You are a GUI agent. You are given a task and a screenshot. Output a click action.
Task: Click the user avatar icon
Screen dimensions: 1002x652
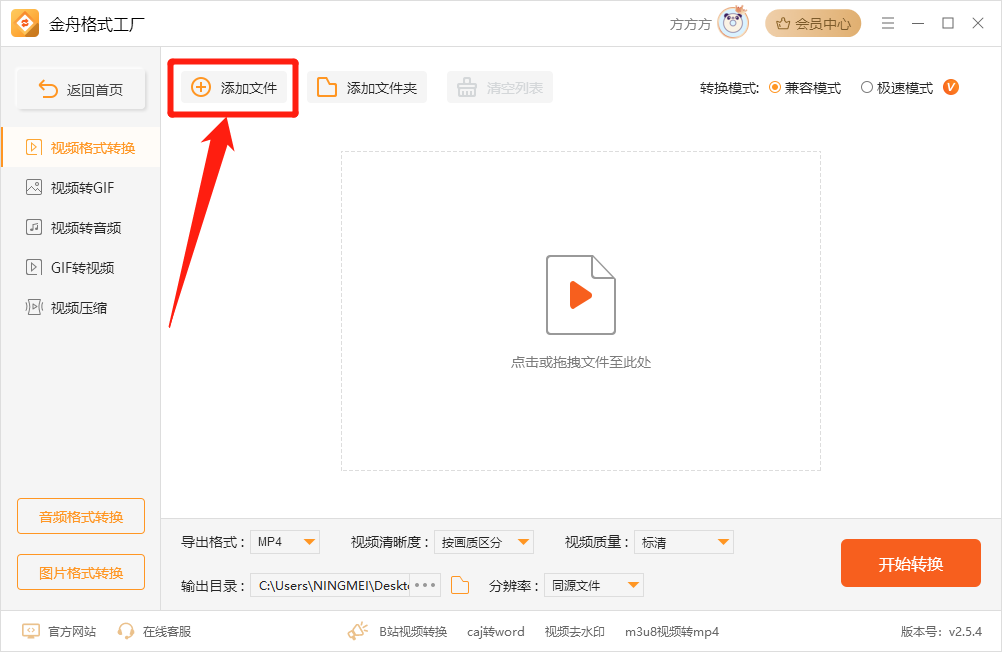733,23
